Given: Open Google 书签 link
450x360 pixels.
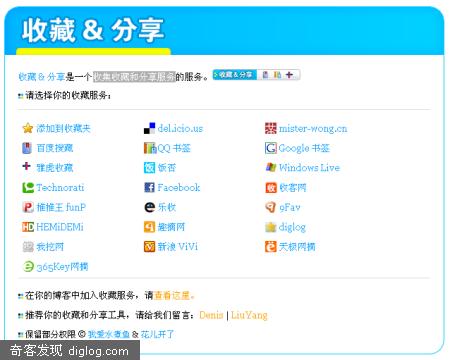Looking at the screenshot, I should pos(304,148).
